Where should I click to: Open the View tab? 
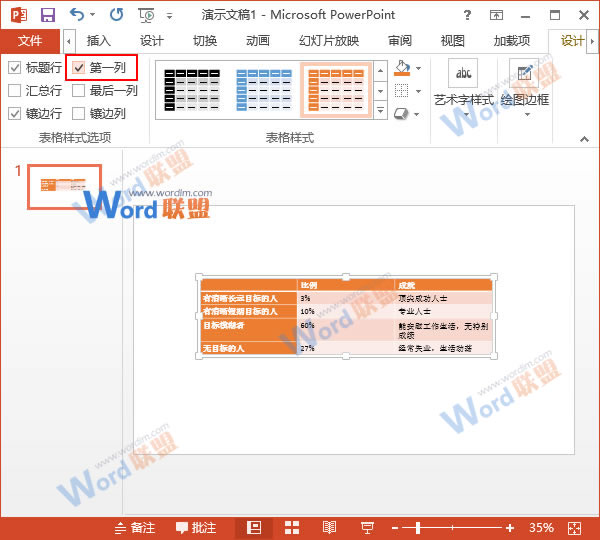point(453,41)
